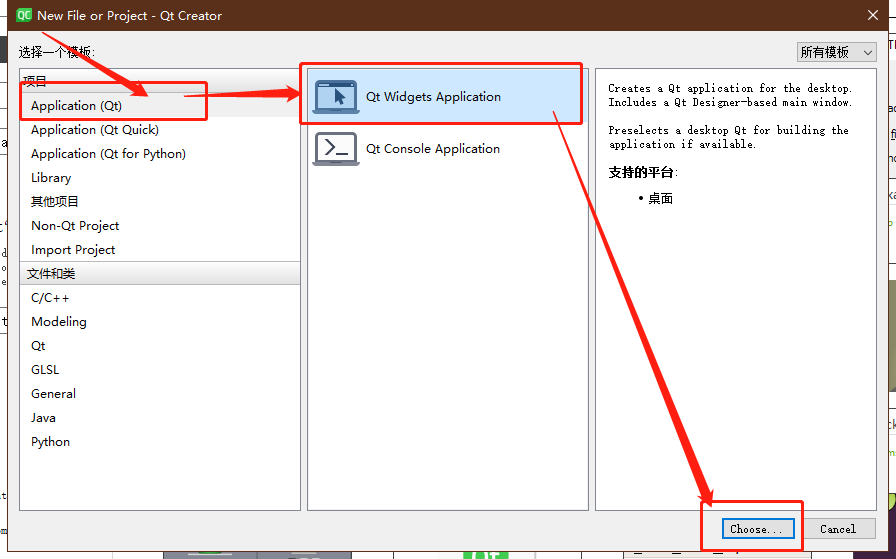
Task: Select Qt Widgets Application template text
Action: [x=433, y=97]
